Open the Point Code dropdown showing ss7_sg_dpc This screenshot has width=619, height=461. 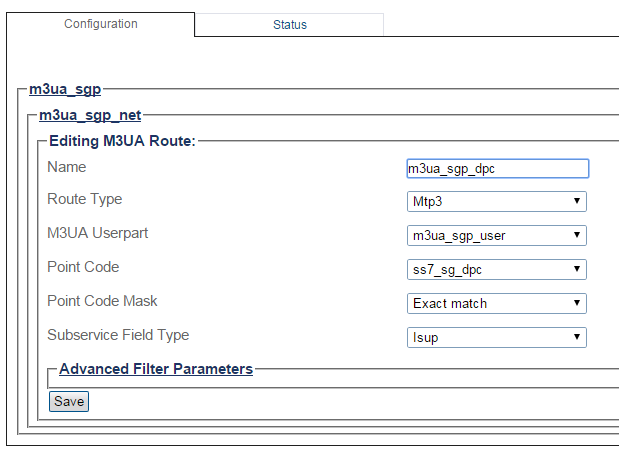[x=497, y=269]
